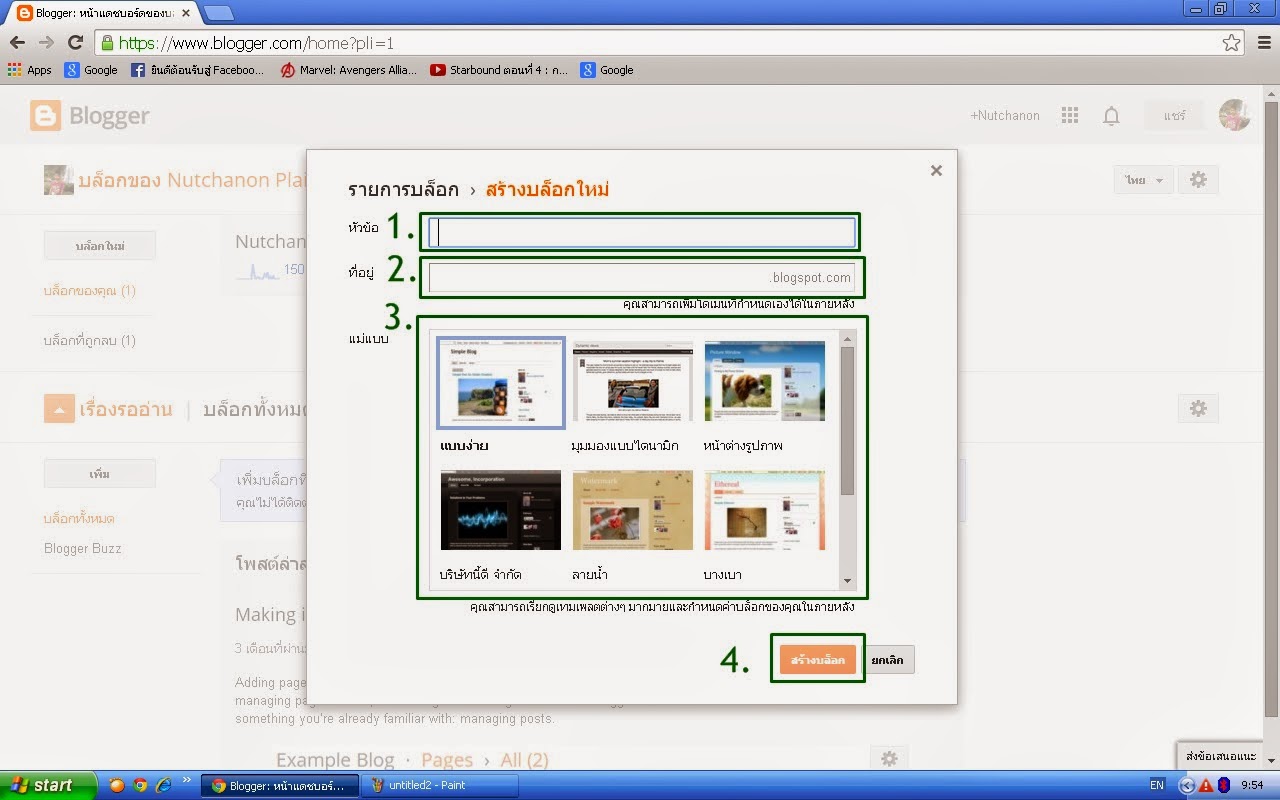Open the last Google bookmark
Screen dimensions: 1280x800
coord(607,70)
